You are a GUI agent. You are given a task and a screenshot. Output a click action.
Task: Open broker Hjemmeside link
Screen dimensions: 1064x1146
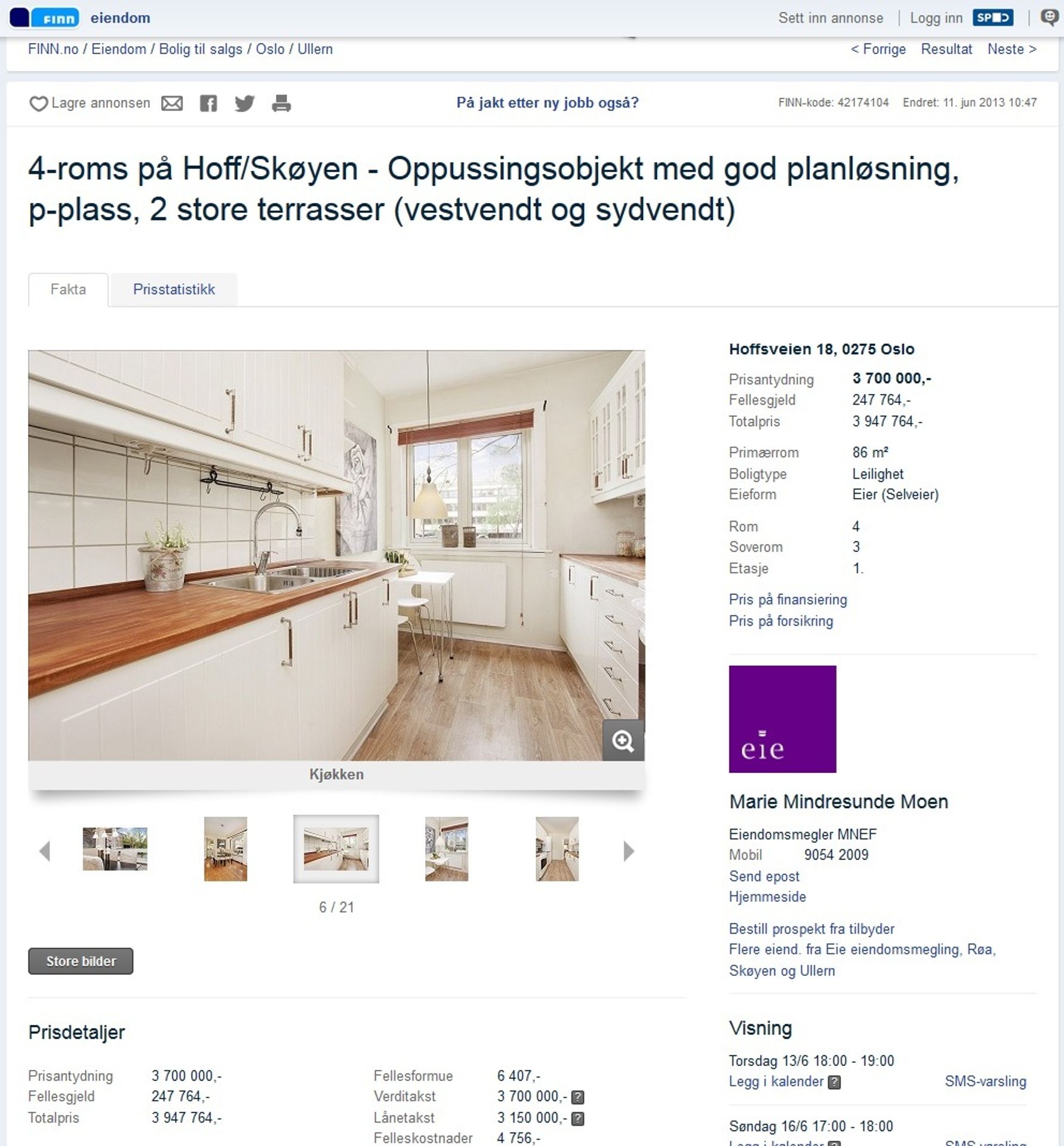click(x=767, y=897)
